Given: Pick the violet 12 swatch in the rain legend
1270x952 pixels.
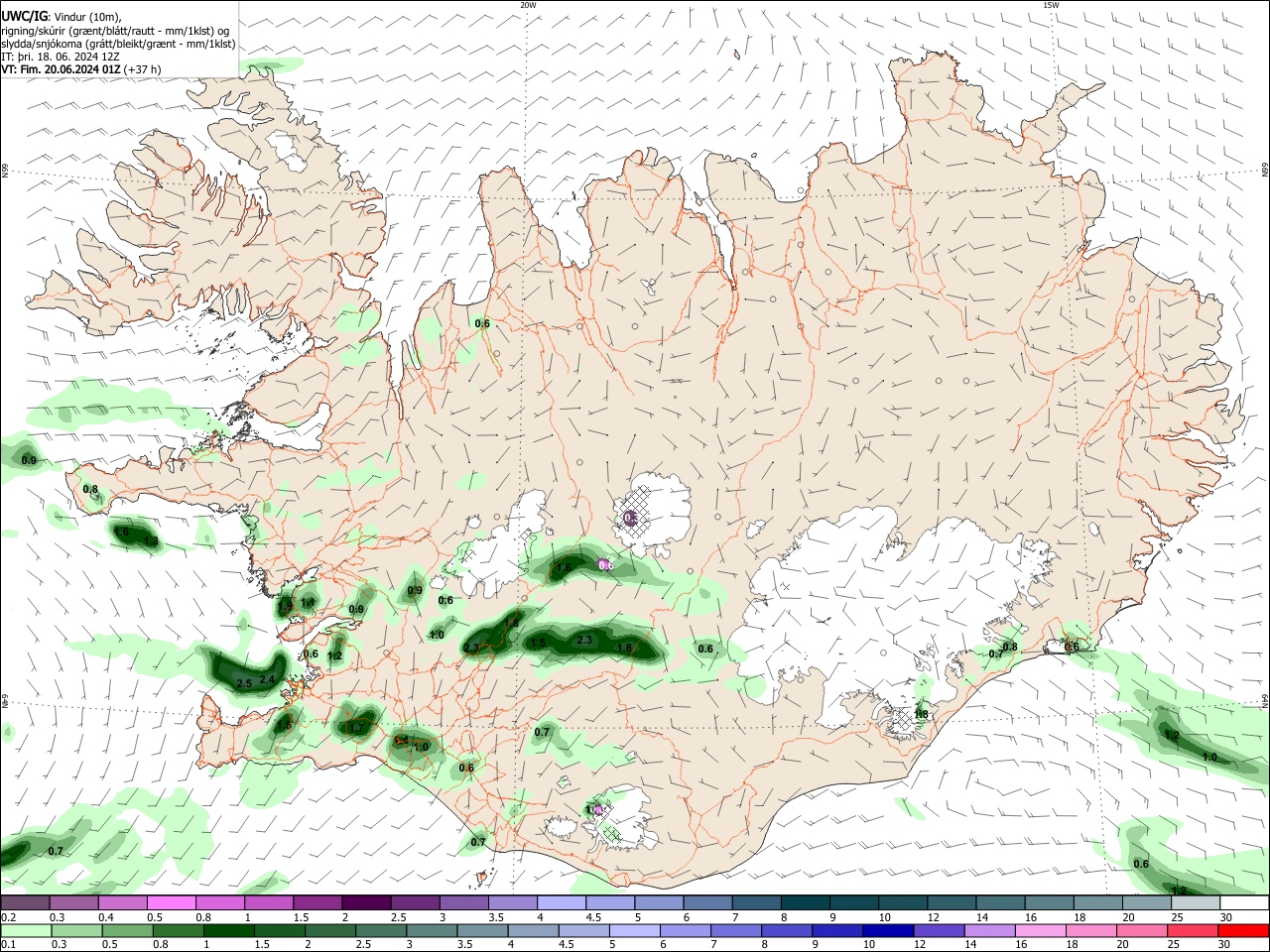Looking at the screenshot, I should tap(939, 931).
